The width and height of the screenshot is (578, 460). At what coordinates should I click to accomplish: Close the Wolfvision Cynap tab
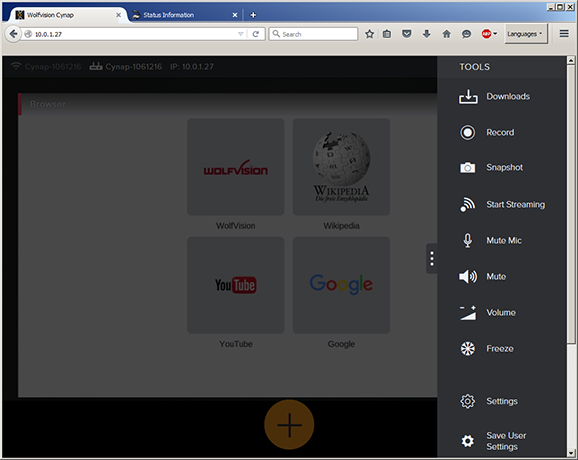pyautogui.click(x=118, y=15)
